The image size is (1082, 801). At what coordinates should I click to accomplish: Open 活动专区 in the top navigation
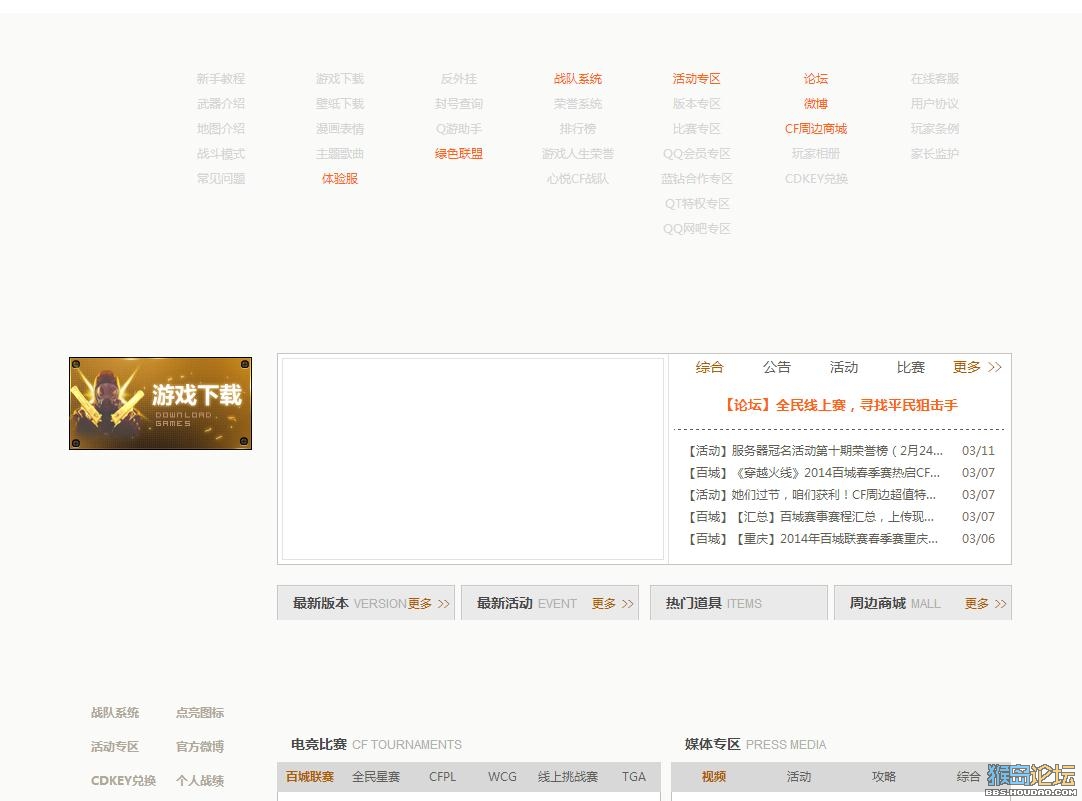click(x=697, y=79)
